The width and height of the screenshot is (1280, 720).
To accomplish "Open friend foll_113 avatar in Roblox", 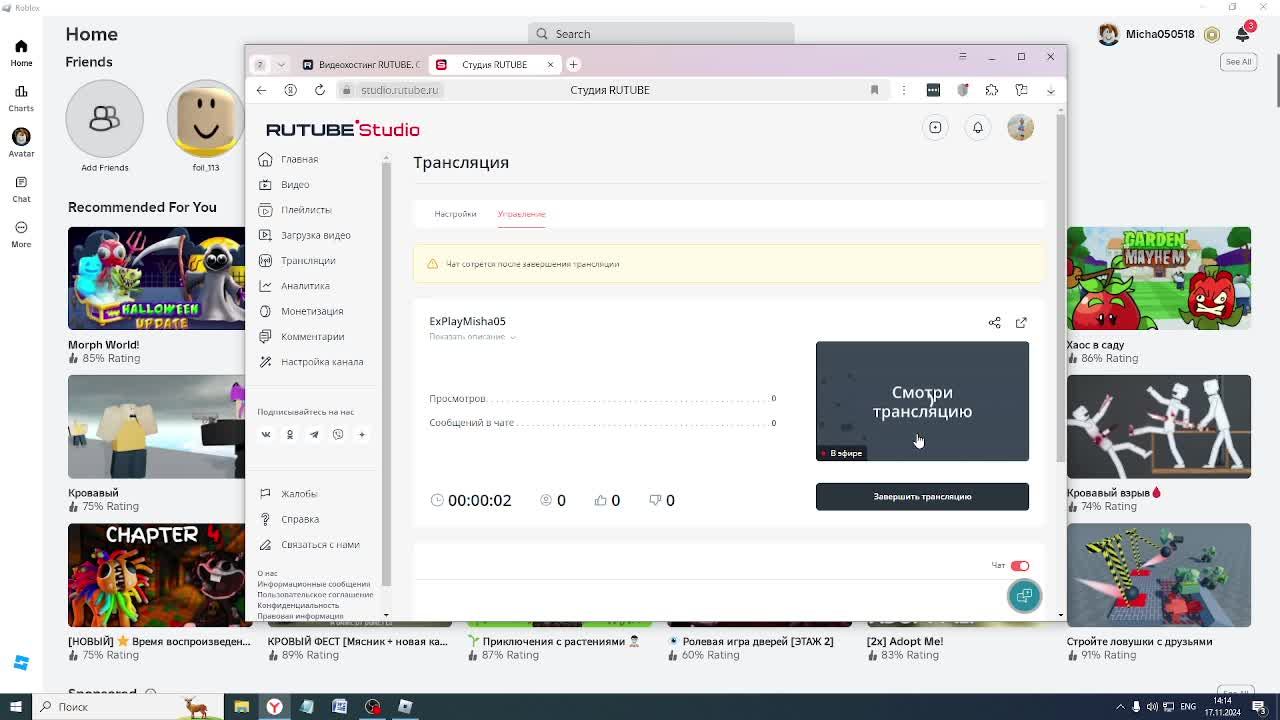I will tap(205, 119).
